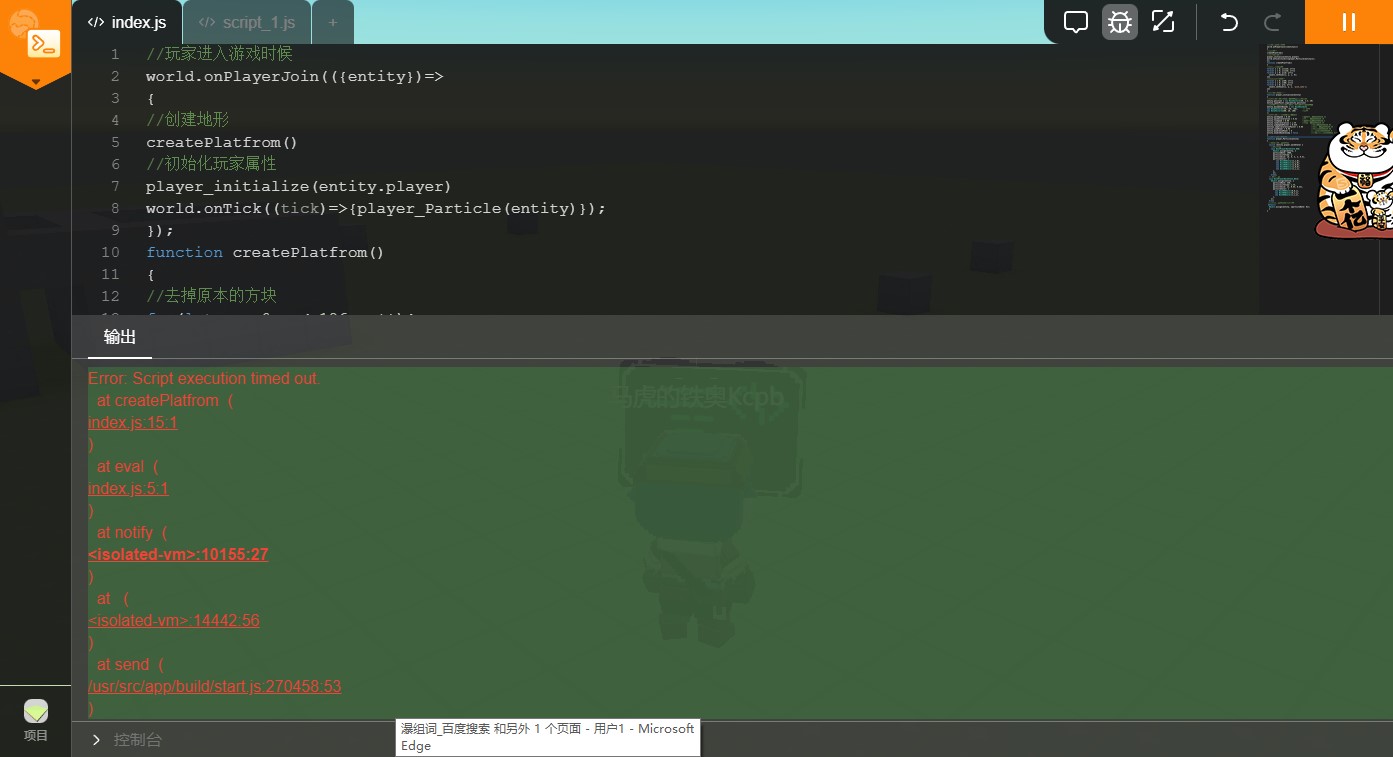The width and height of the screenshot is (1393, 757).
Task: Click the world.onTick code line
Action: pos(376,208)
